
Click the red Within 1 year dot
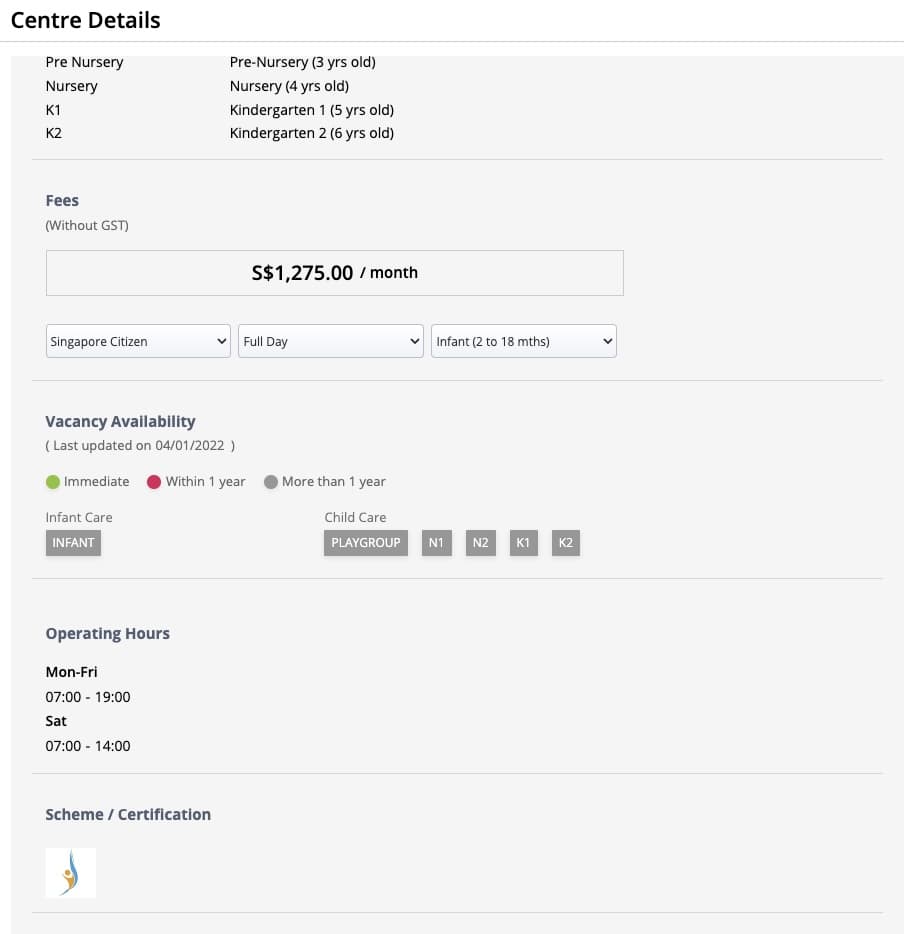pyautogui.click(x=154, y=482)
